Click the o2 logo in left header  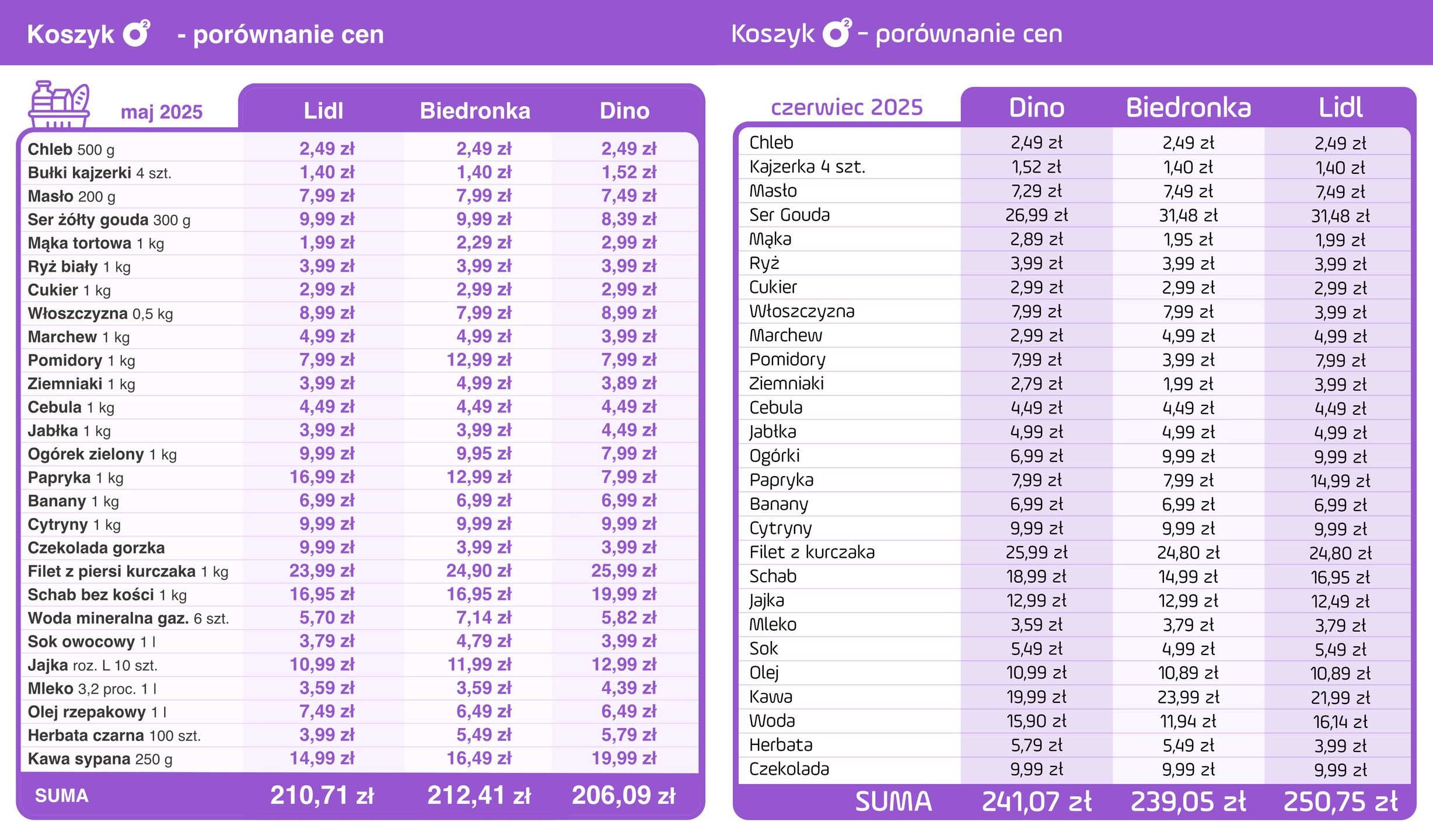click(137, 33)
